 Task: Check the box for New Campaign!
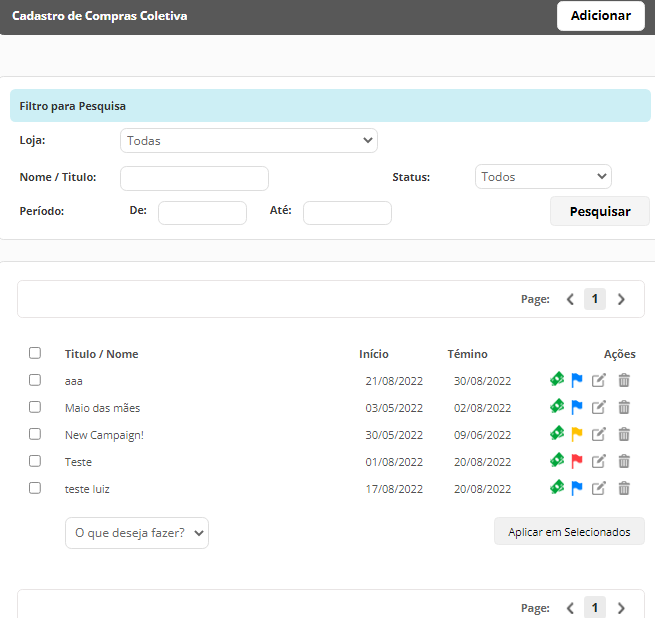click(x=35, y=434)
